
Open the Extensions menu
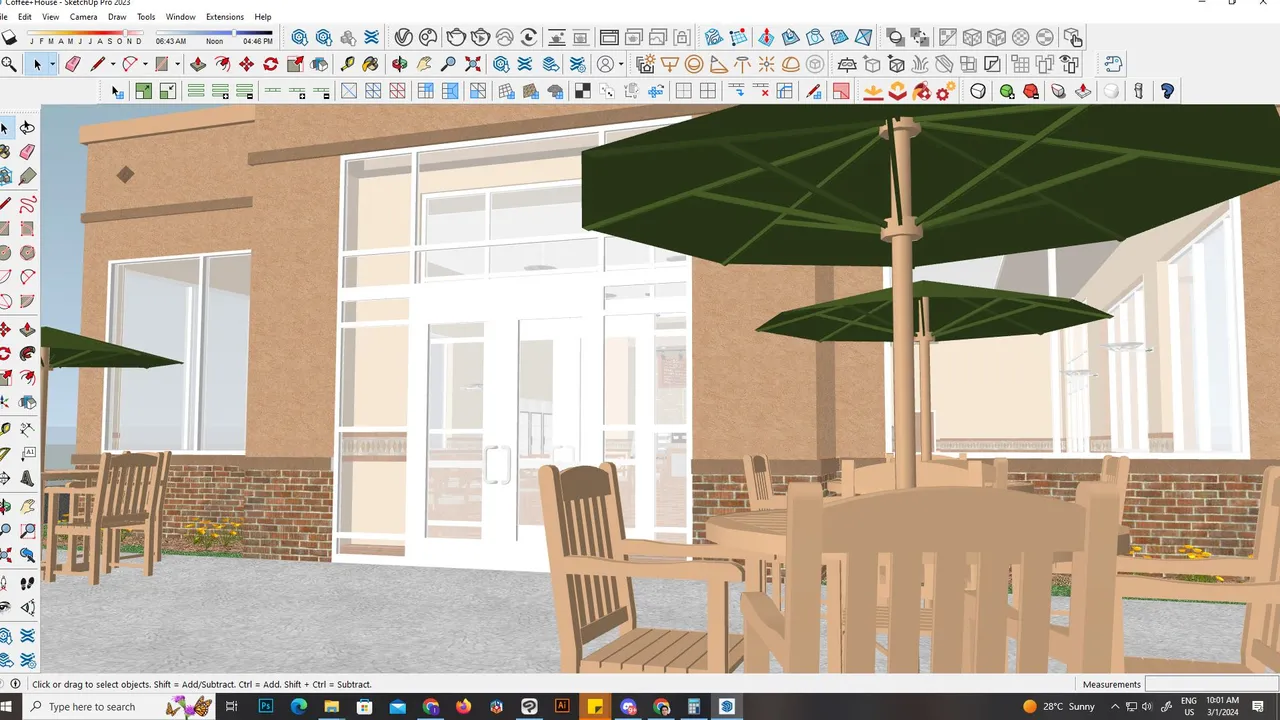[224, 17]
